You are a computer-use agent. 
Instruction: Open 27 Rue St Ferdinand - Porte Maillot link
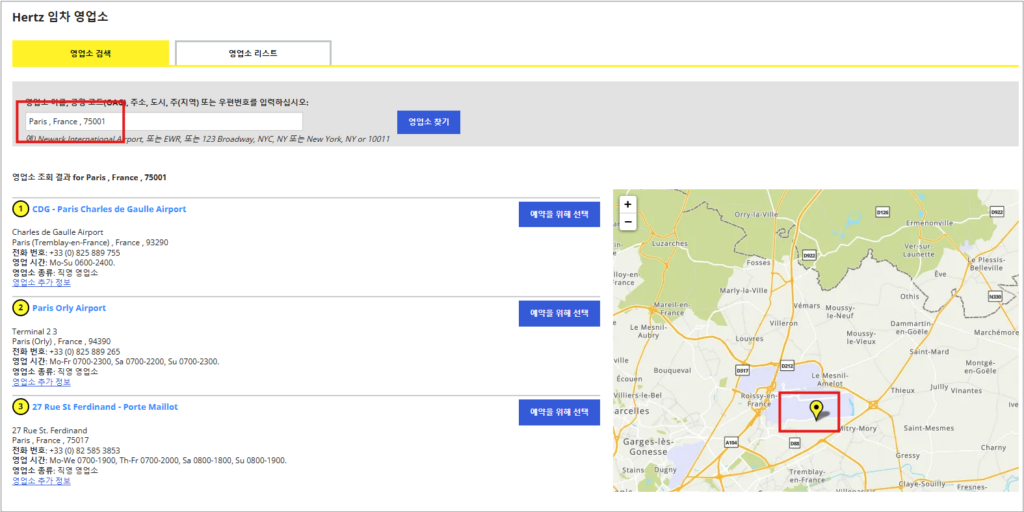(105, 407)
